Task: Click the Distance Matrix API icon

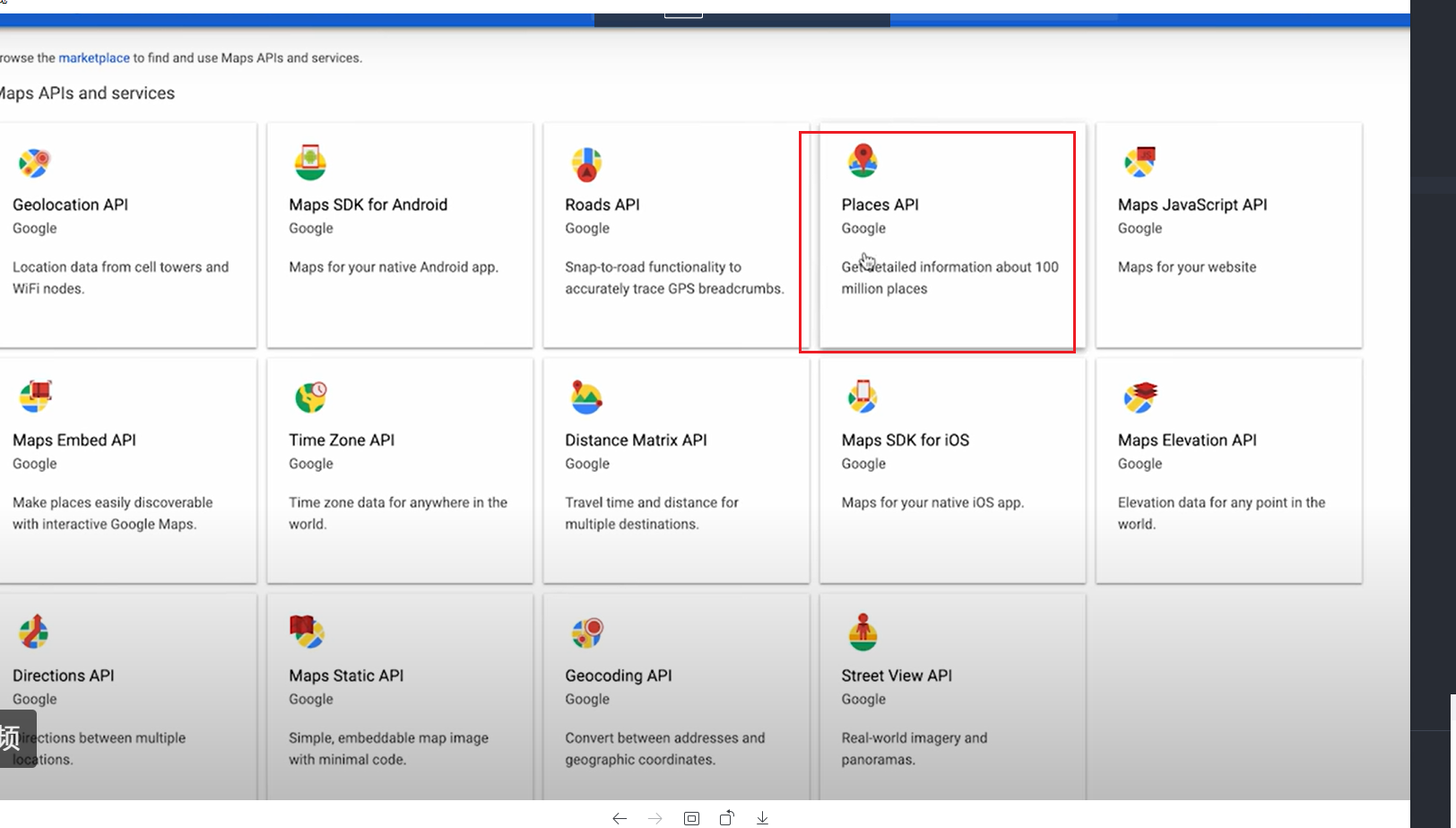Action: [x=586, y=397]
